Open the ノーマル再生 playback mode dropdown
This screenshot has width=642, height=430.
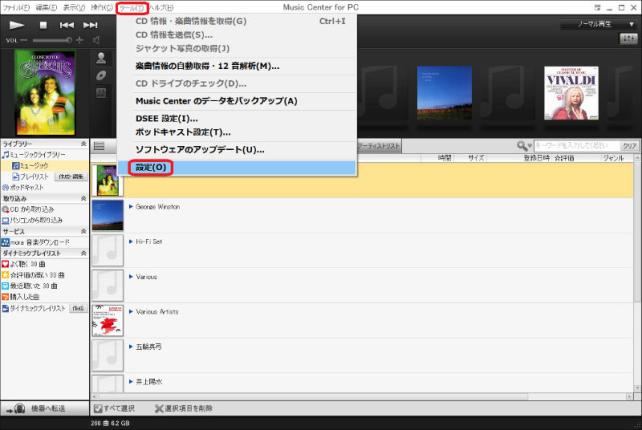click(599, 24)
